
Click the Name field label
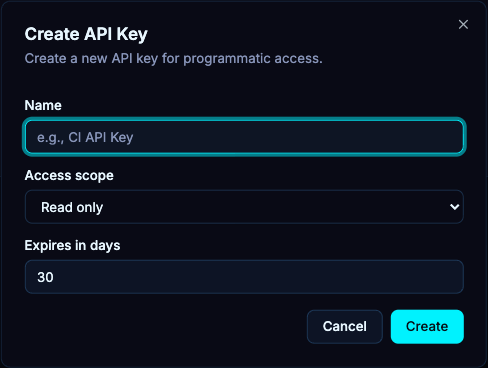(x=43, y=105)
